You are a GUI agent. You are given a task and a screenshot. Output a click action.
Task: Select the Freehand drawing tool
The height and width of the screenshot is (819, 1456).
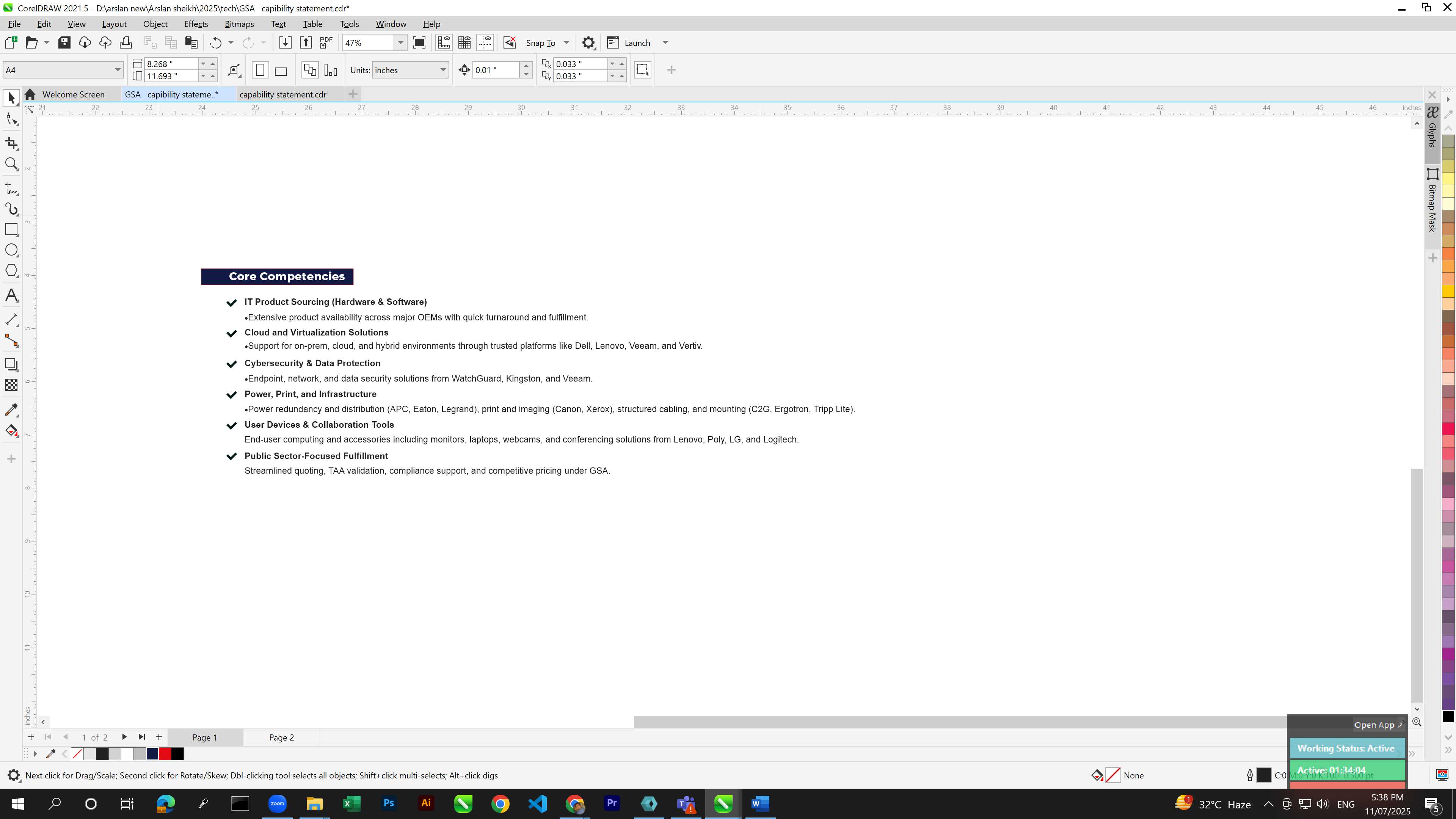click(x=11, y=188)
